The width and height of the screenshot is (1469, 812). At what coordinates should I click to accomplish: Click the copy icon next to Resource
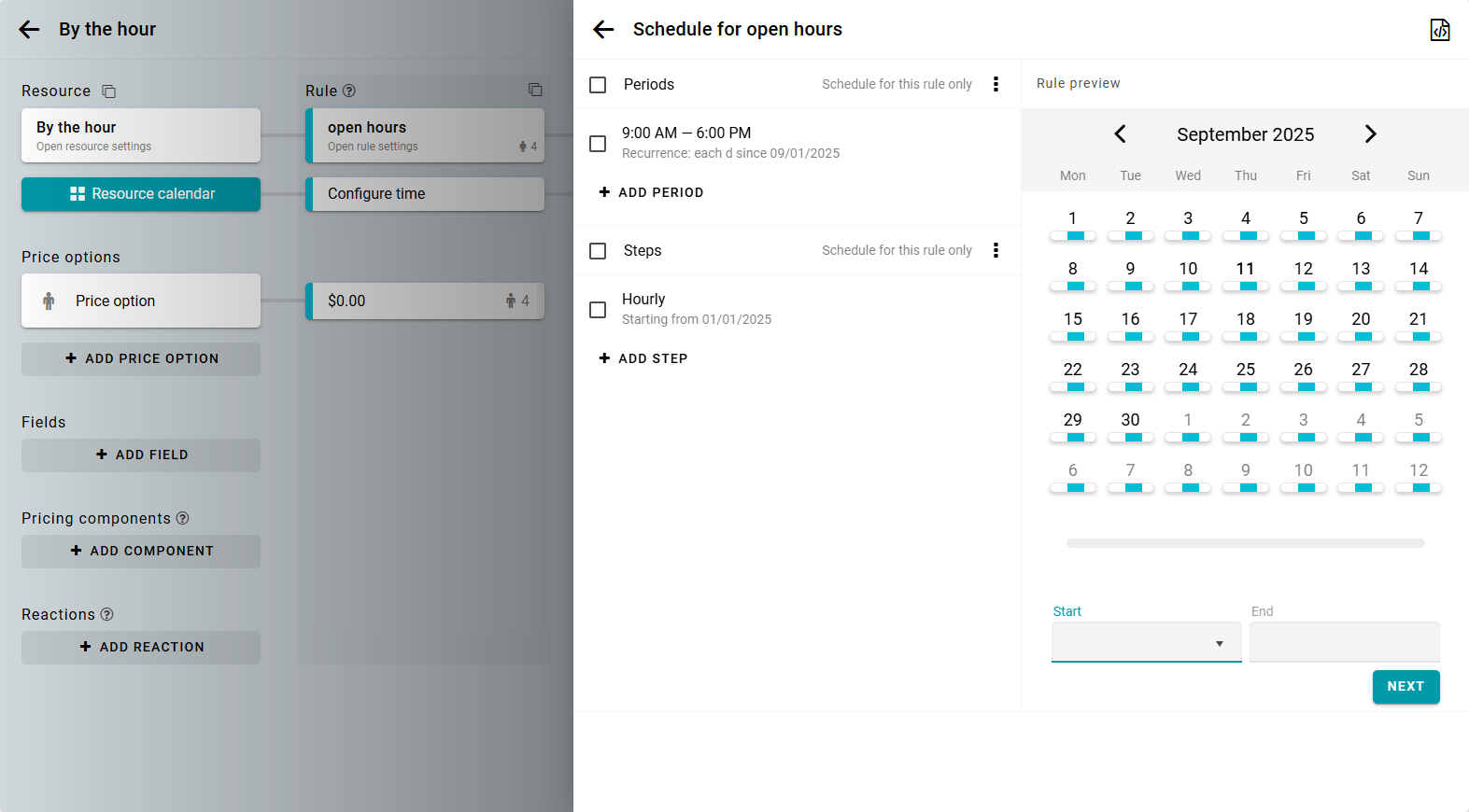coord(109,91)
